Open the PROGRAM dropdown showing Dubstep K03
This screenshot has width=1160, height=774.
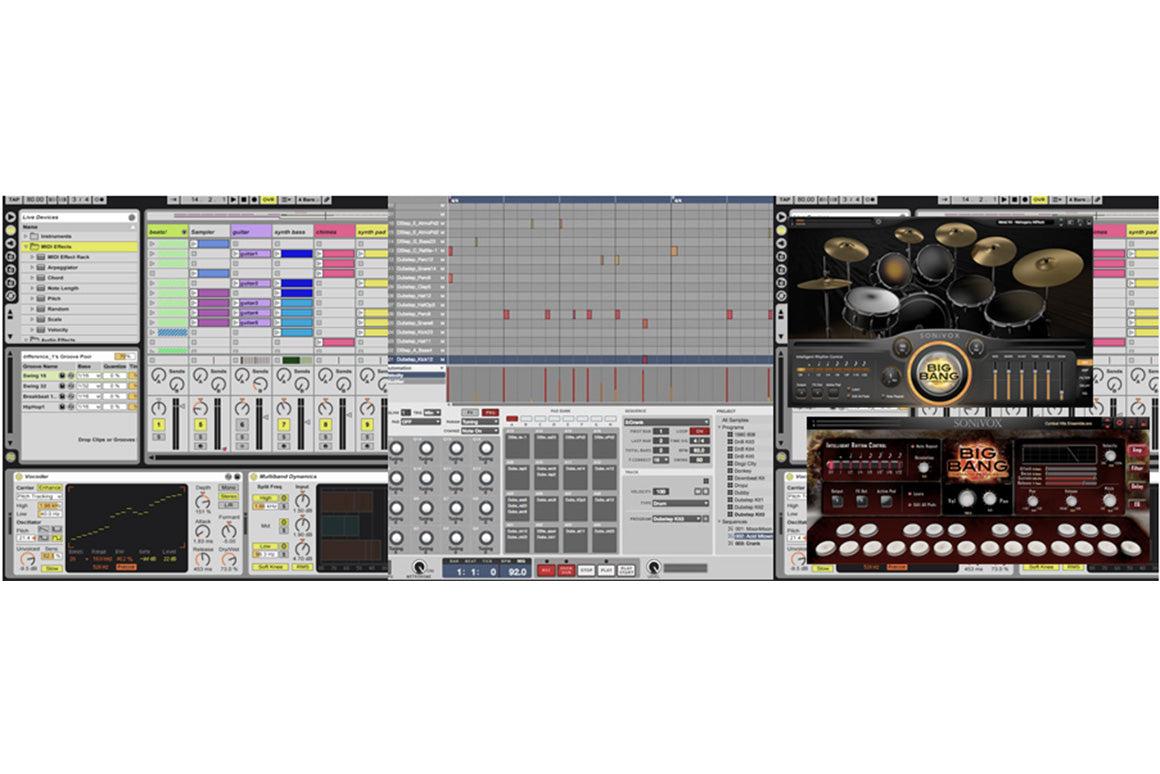tap(677, 517)
